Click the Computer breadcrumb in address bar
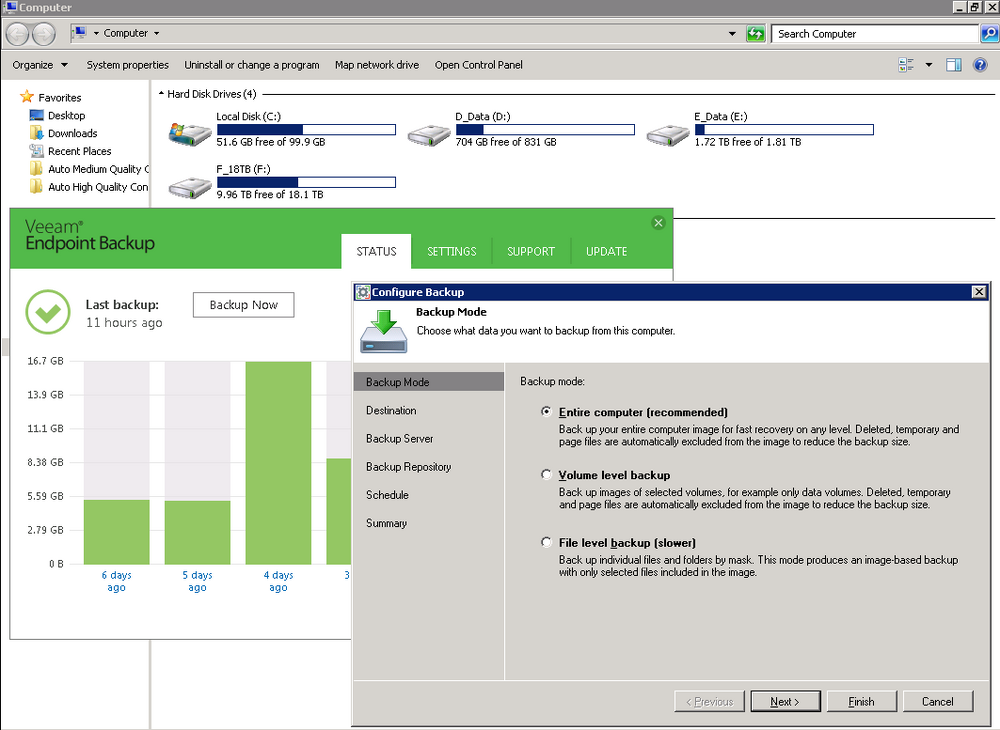1000x730 pixels. click(x=126, y=33)
